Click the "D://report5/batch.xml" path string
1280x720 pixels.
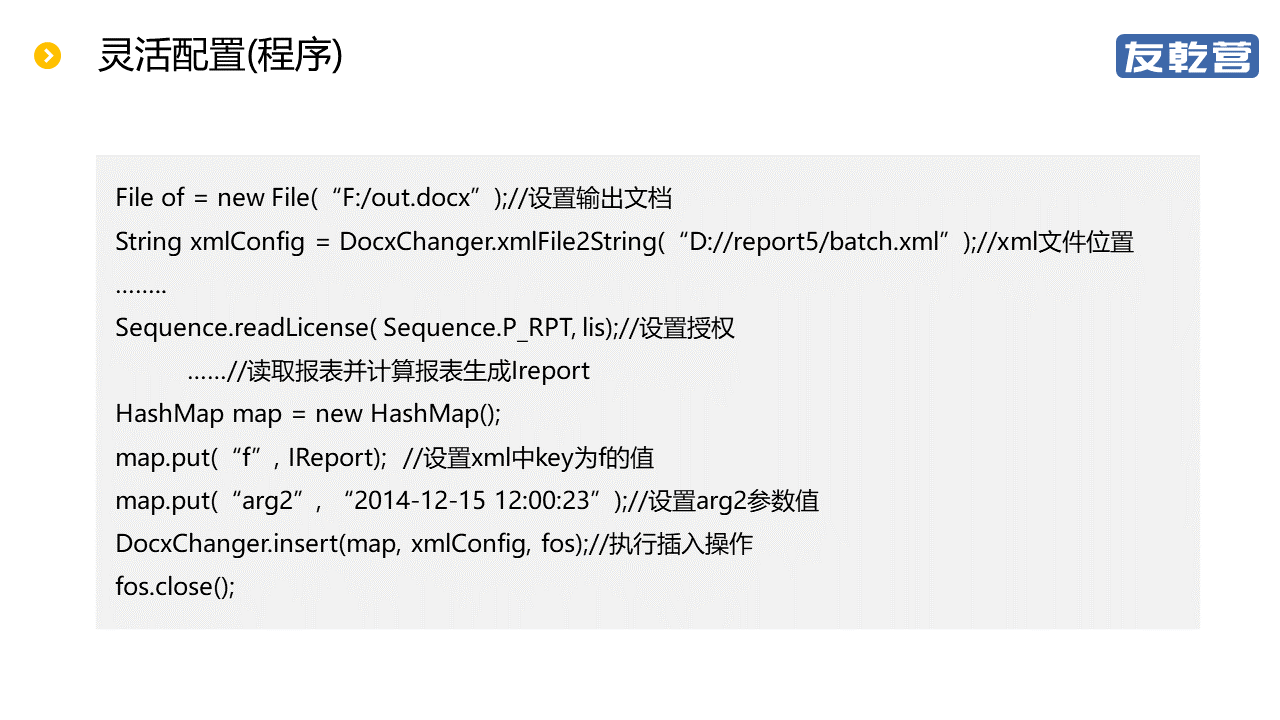point(818,242)
